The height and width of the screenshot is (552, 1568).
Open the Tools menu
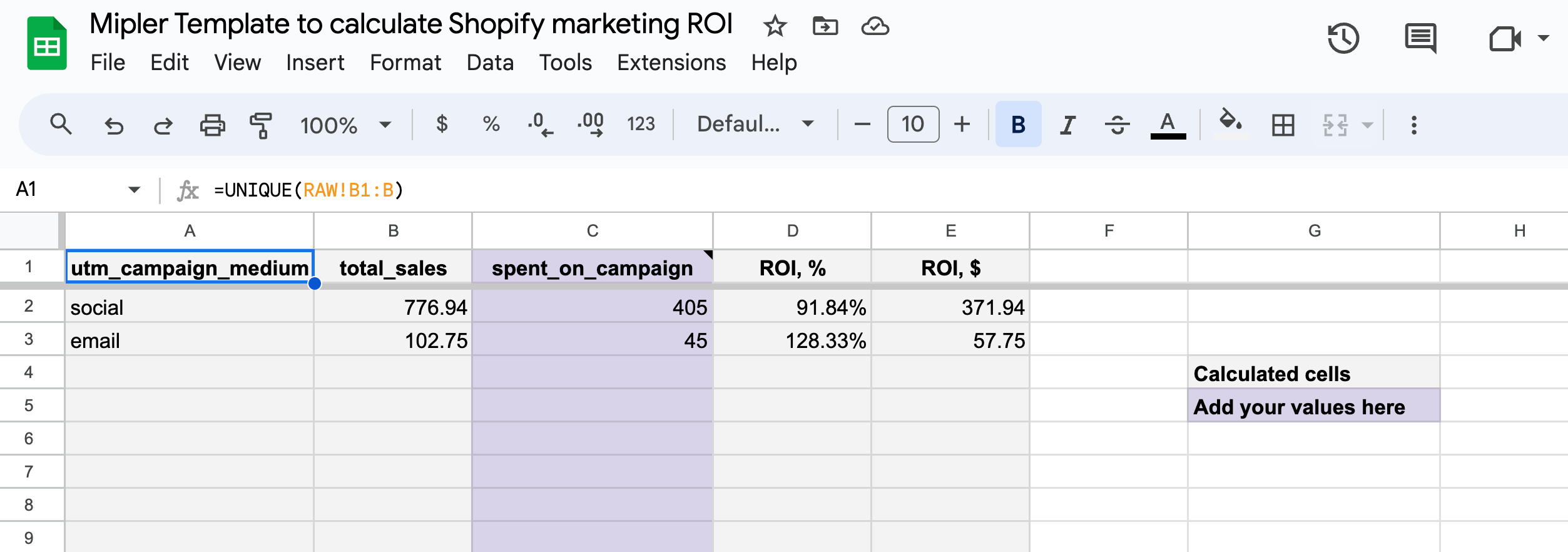point(565,63)
